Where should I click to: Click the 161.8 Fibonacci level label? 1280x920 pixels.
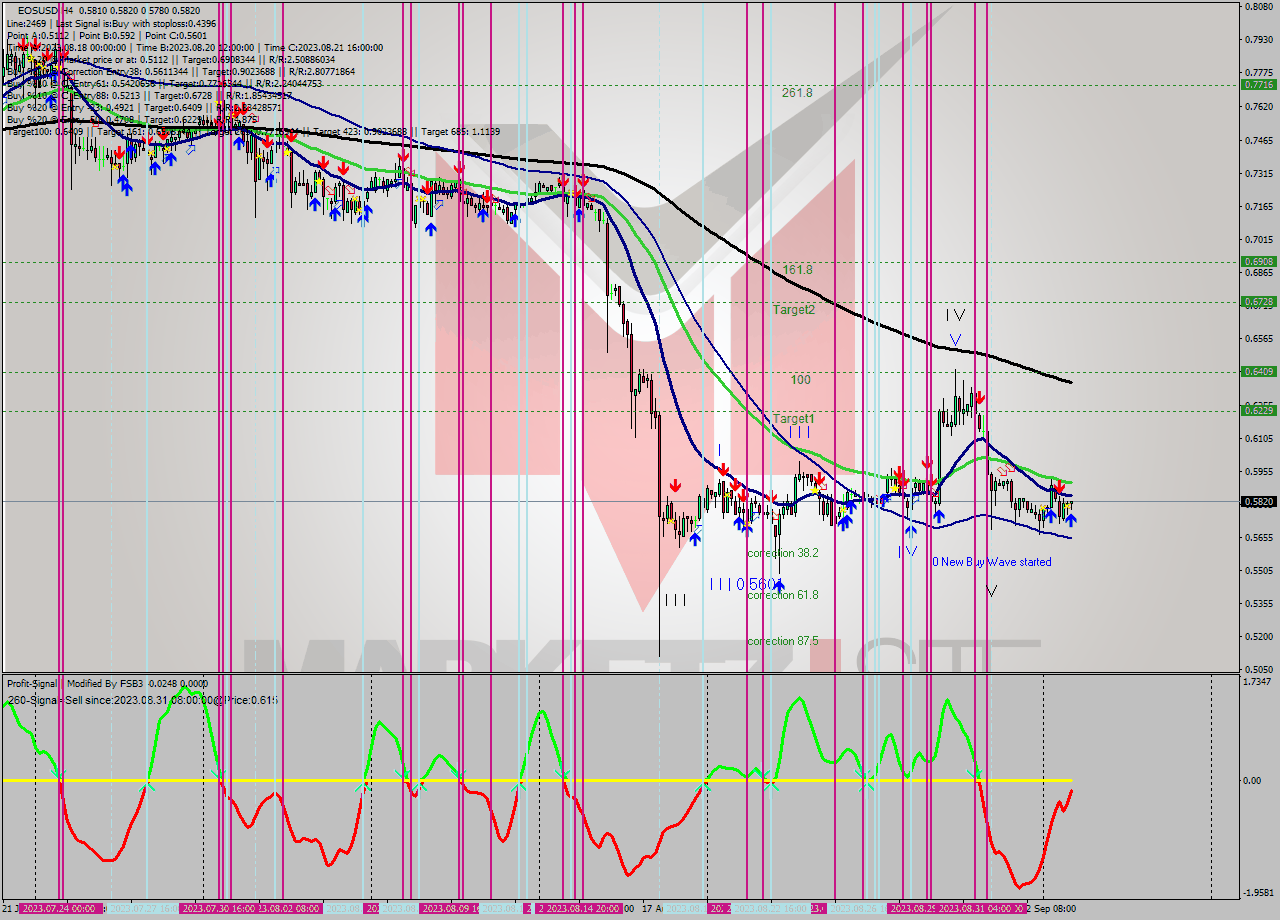pyautogui.click(x=797, y=270)
